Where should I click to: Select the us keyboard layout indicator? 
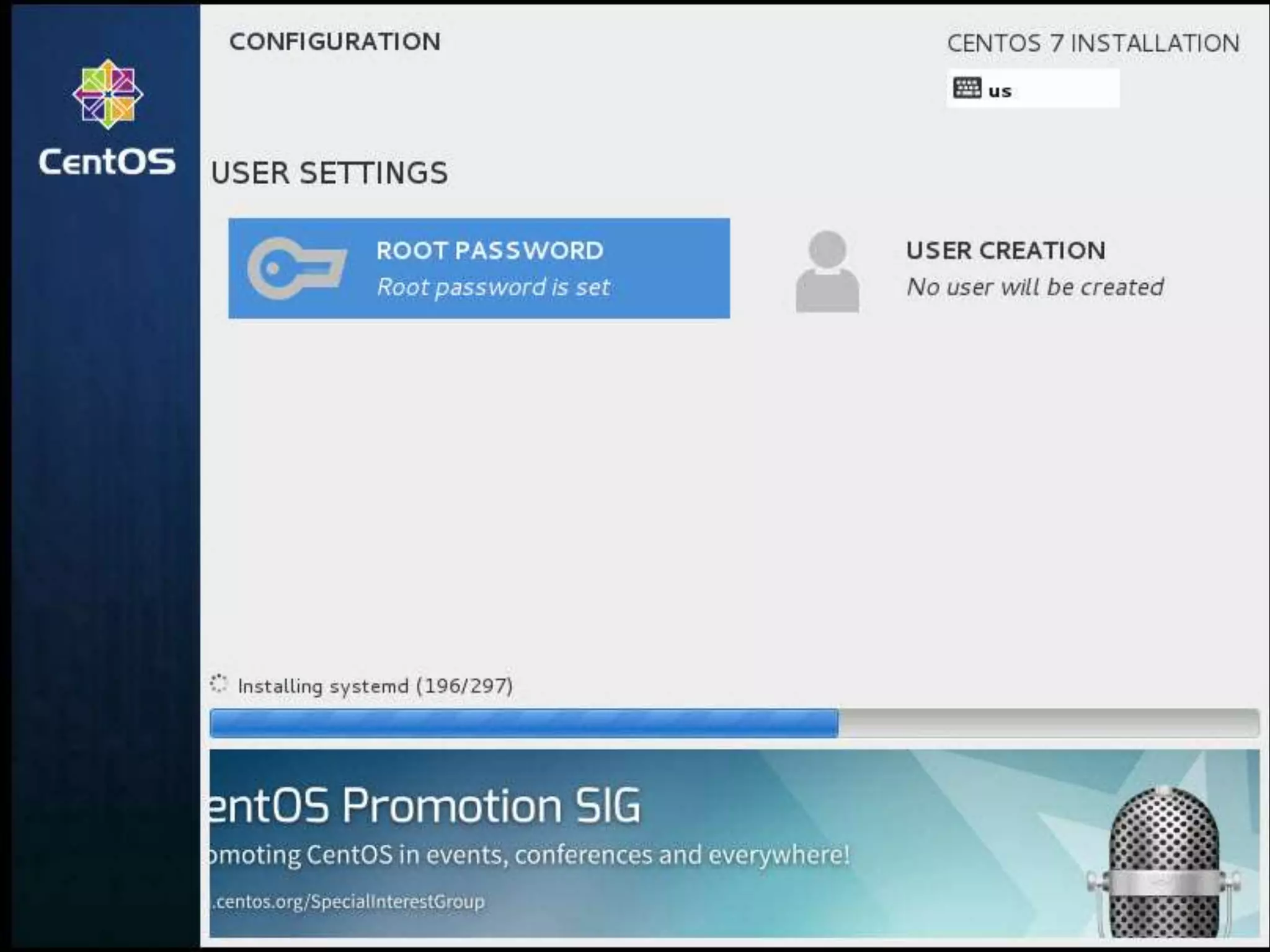click(x=1033, y=89)
